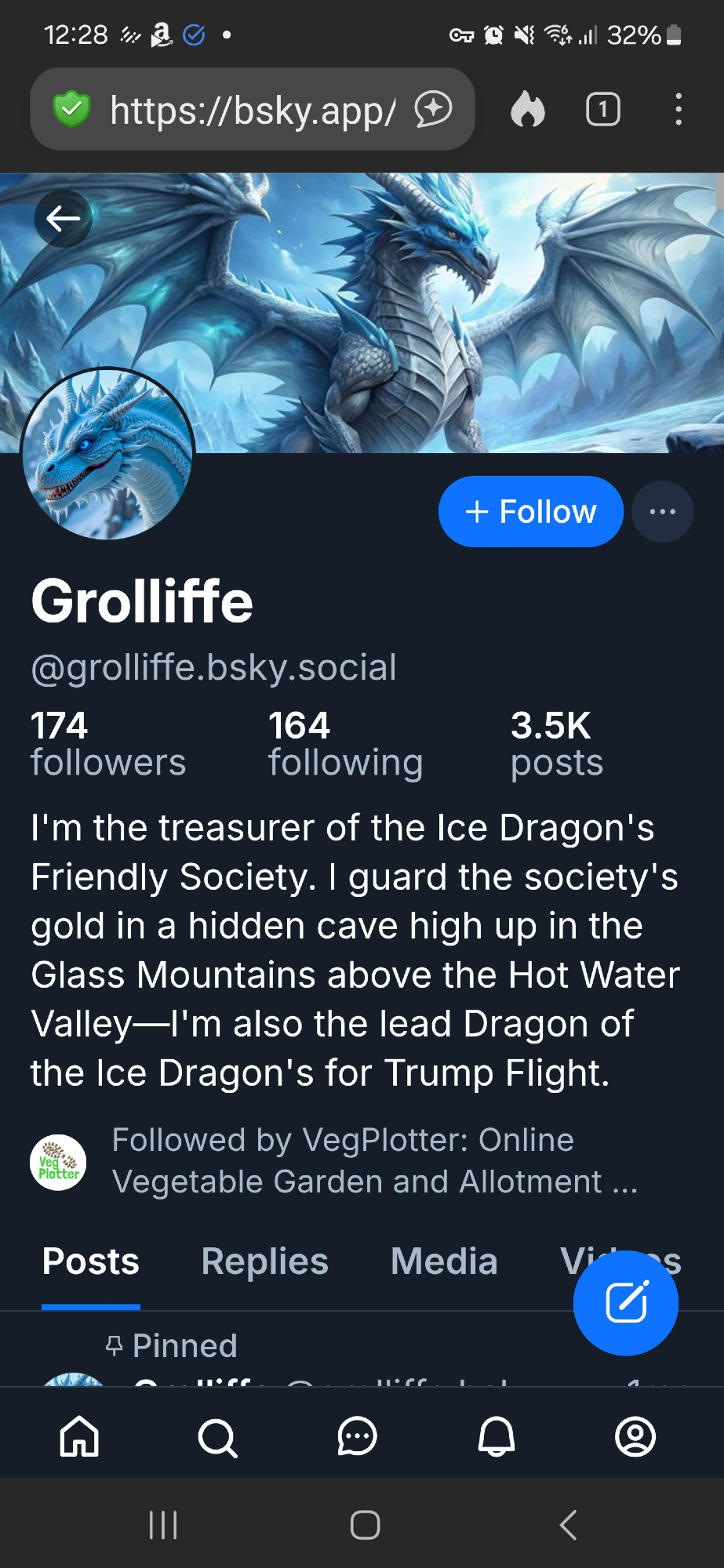Tap the green shield site security icon
This screenshot has height=1568, width=724.
click(x=71, y=109)
